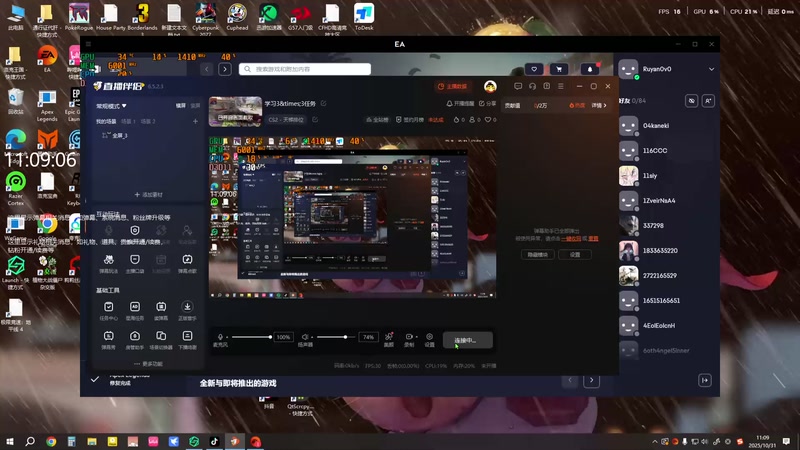Expand 更多功能 more functions
This screenshot has width=800, height=450.
(x=148, y=364)
